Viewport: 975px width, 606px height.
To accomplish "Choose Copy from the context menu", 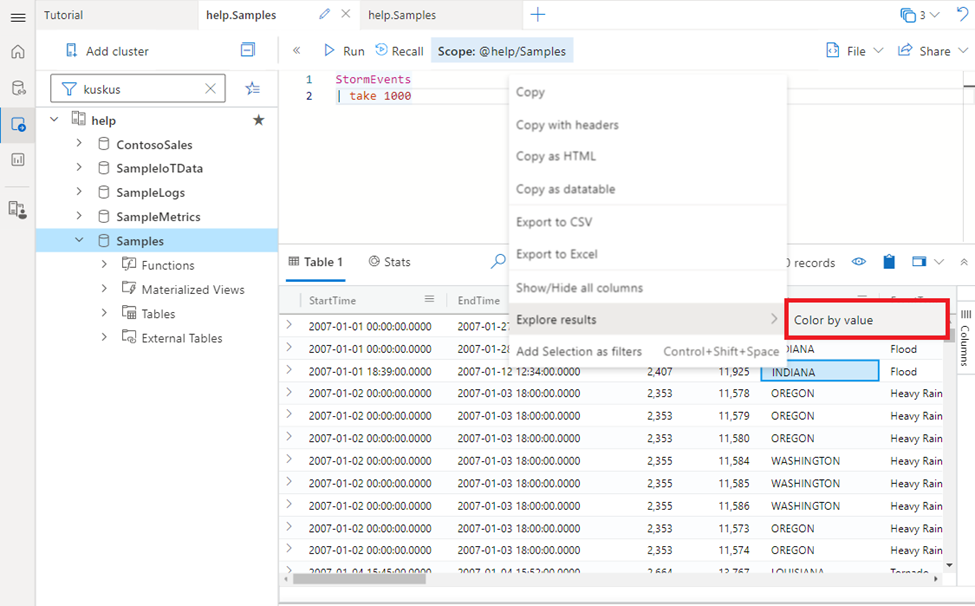I will coord(648,92).
